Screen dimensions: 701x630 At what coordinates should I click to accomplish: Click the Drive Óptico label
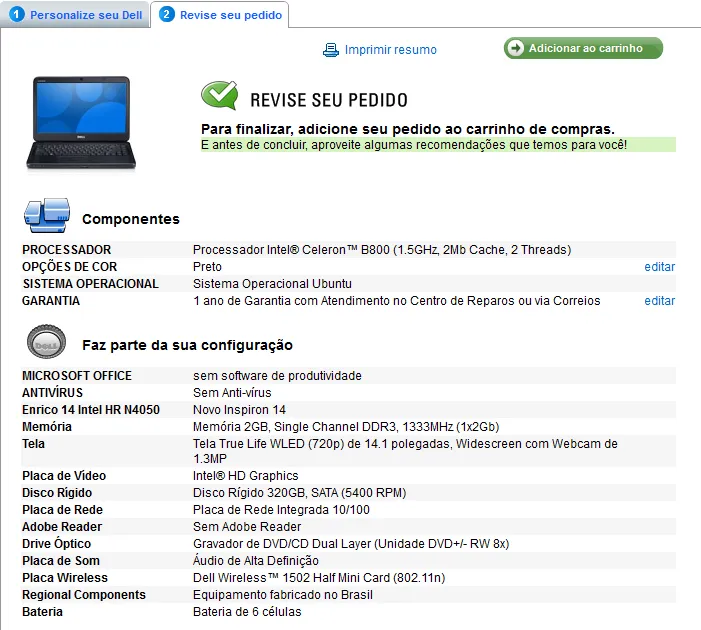coord(56,544)
